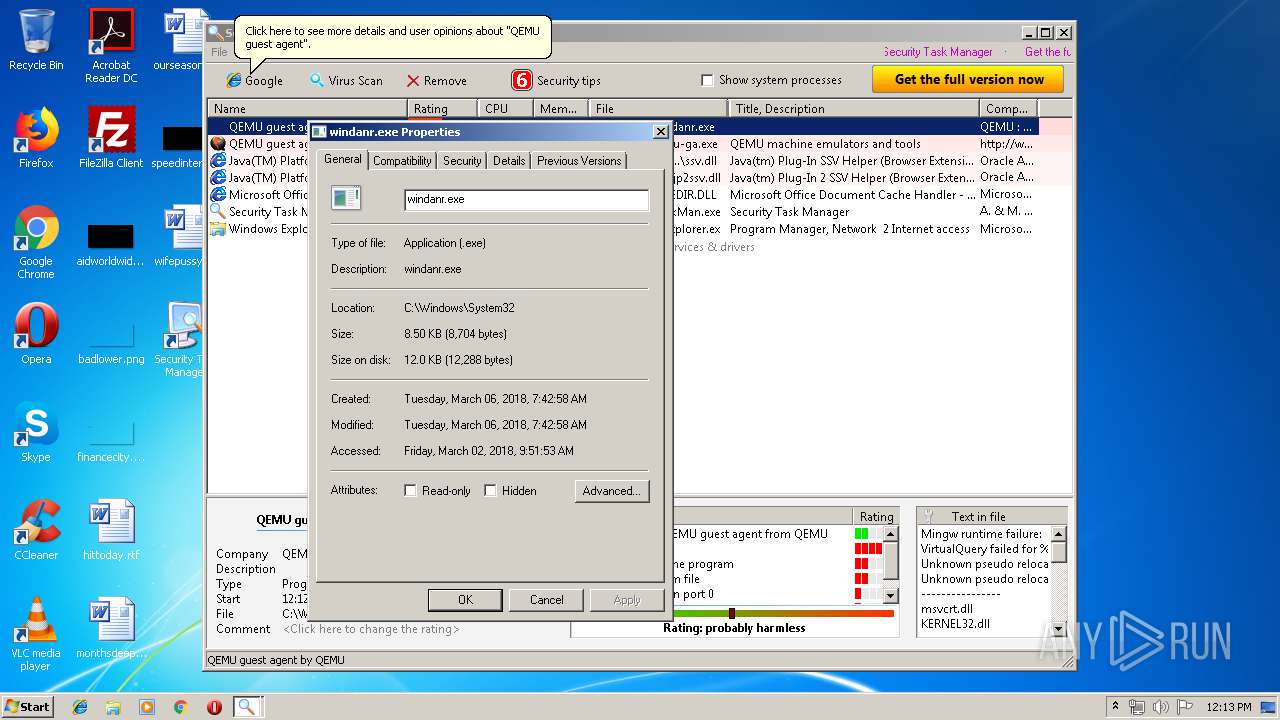Open media player from taskbar

click(147, 707)
